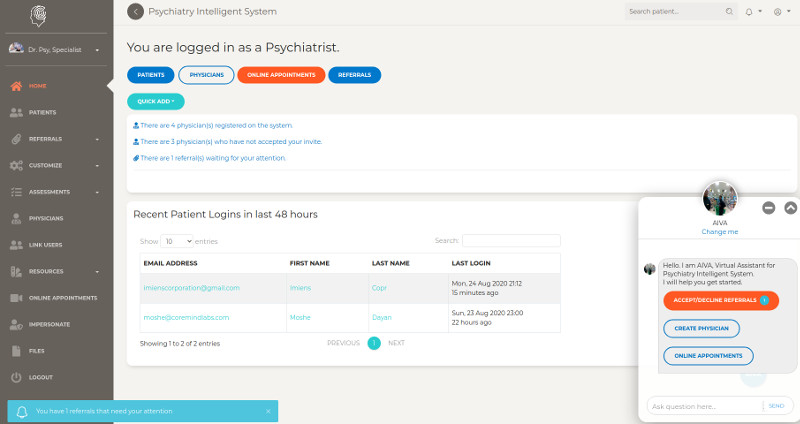Image resolution: width=800 pixels, height=424 pixels.
Task: Expand the Quick Add dropdown
Action: pos(156,101)
